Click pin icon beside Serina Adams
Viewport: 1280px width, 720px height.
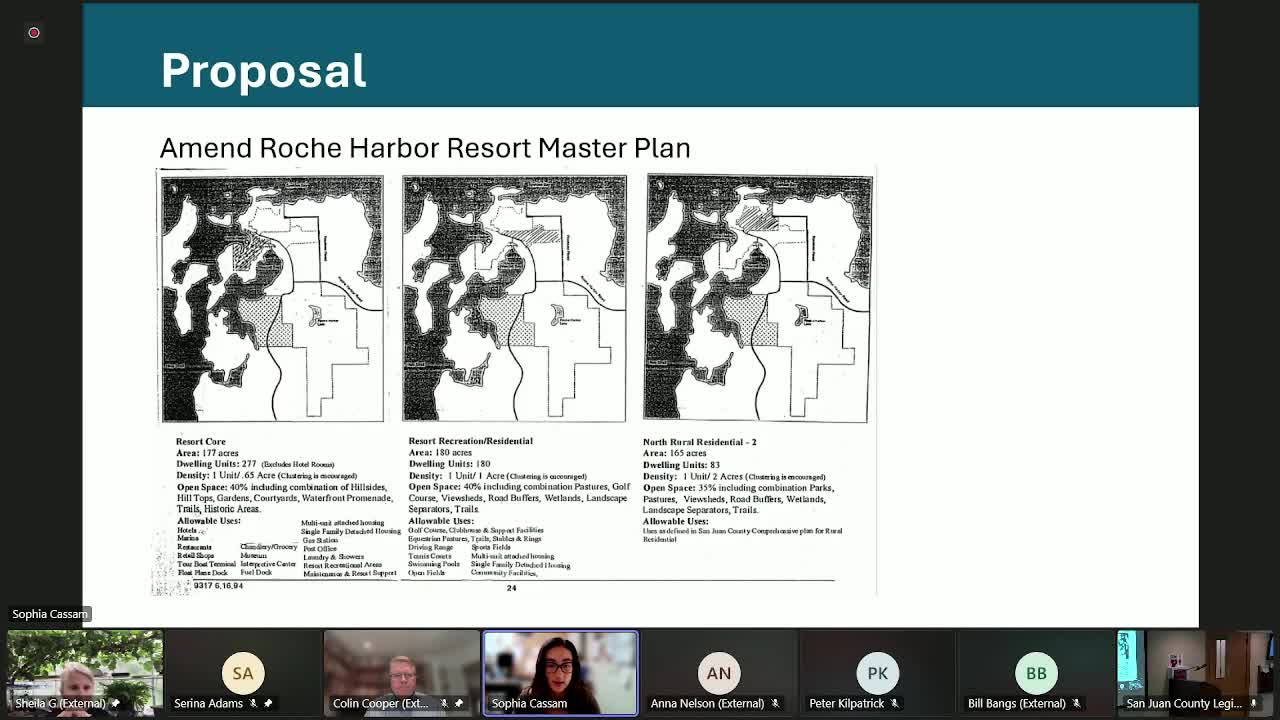click(268, 703)
